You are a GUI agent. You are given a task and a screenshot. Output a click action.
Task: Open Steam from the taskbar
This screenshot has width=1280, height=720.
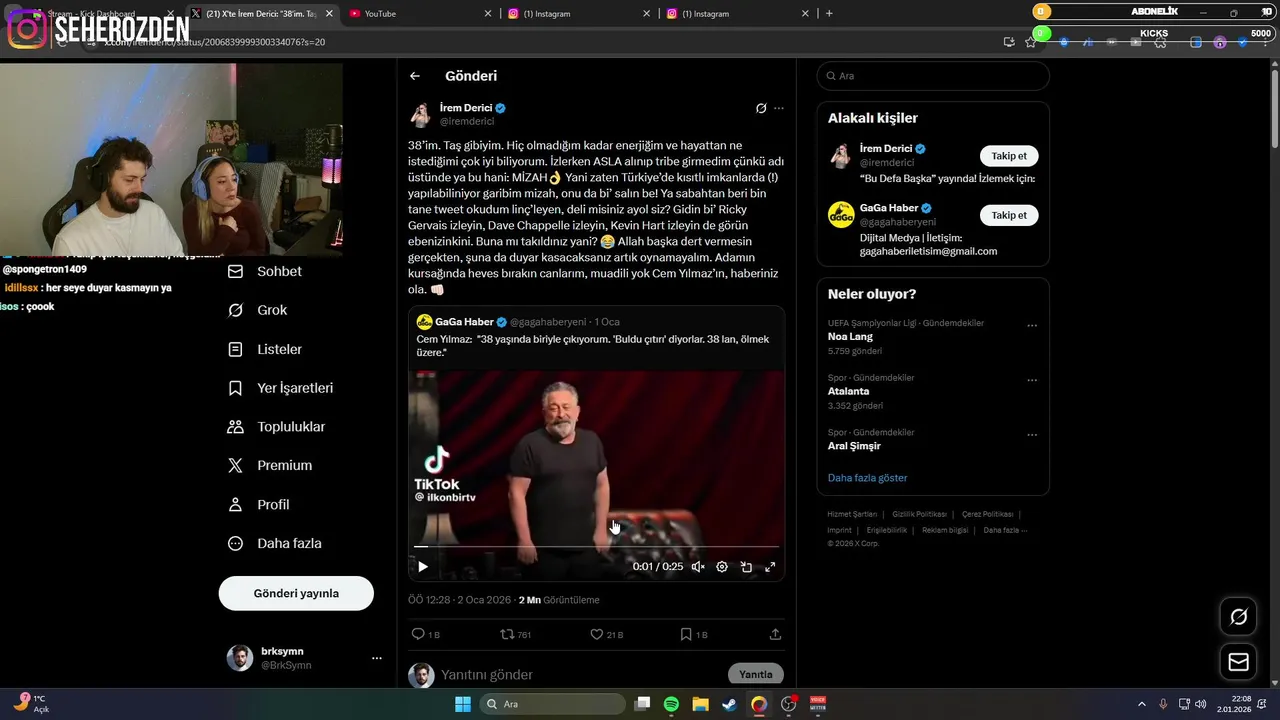point(729,704)
